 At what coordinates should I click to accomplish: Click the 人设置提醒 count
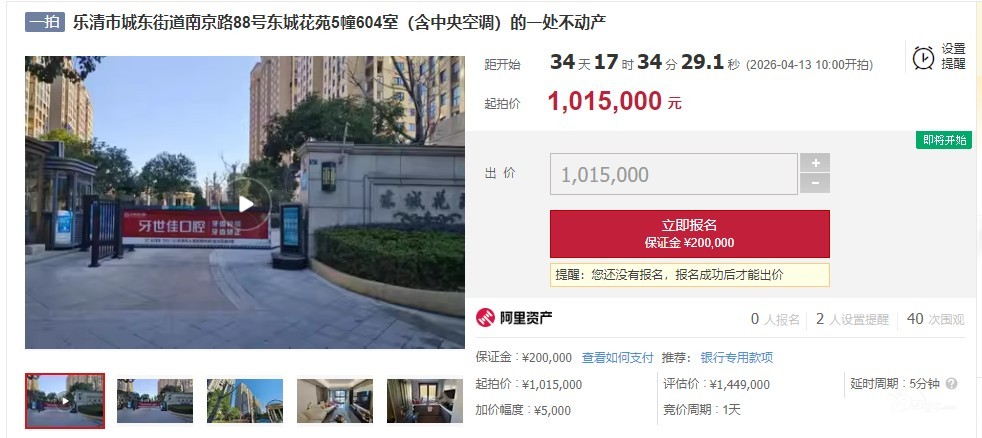point(852,320)
